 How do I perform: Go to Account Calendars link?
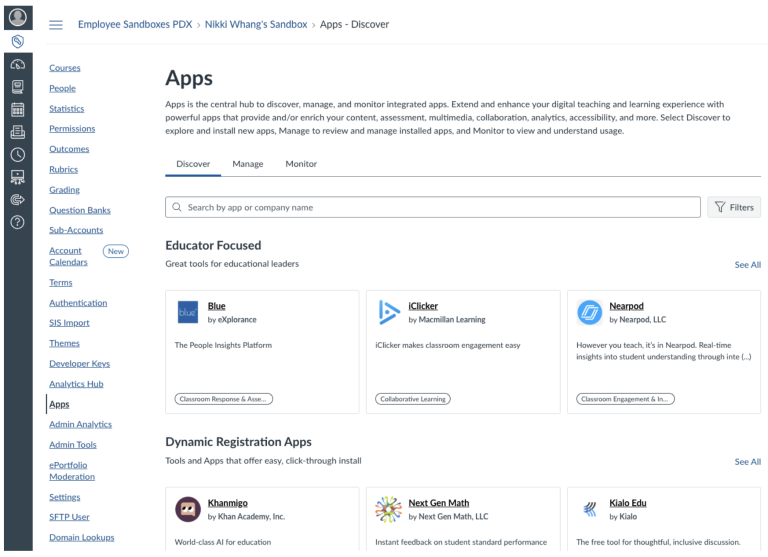(68, 256)
